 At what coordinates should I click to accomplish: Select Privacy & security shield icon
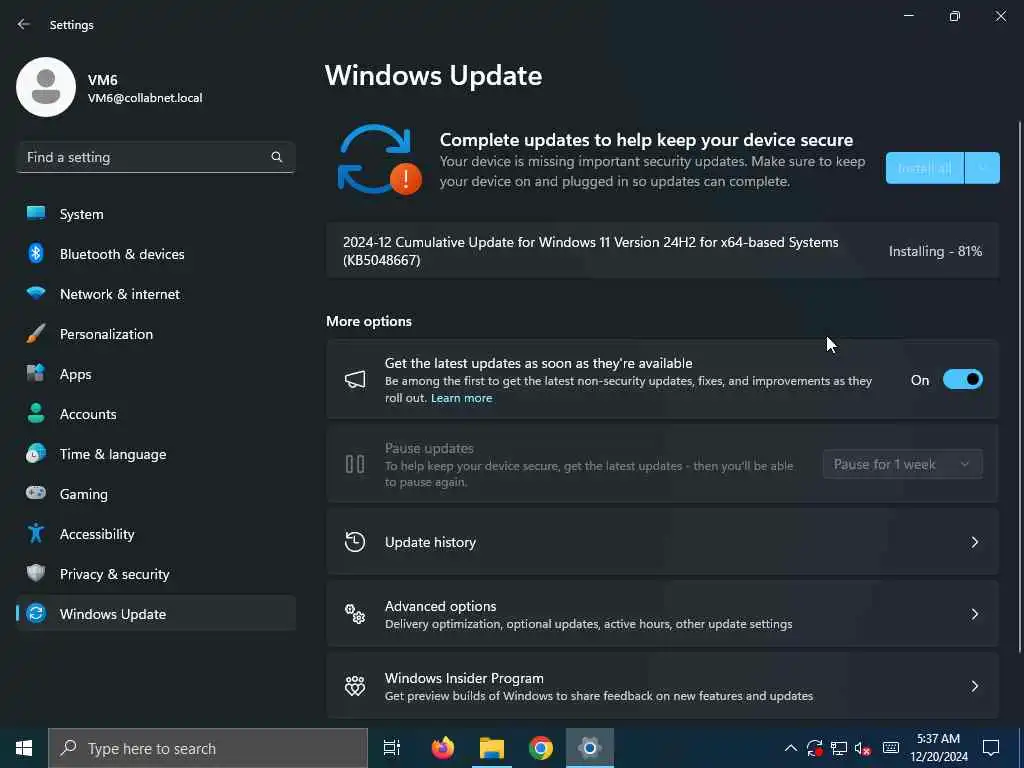pyautogui.click(x=36, y=573)
